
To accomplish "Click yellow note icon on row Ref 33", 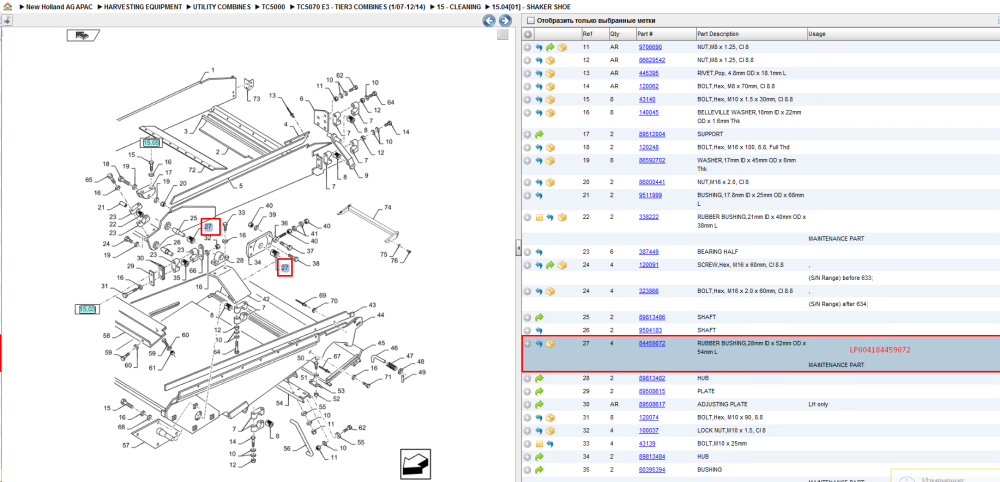I will [x=539, y=443].
